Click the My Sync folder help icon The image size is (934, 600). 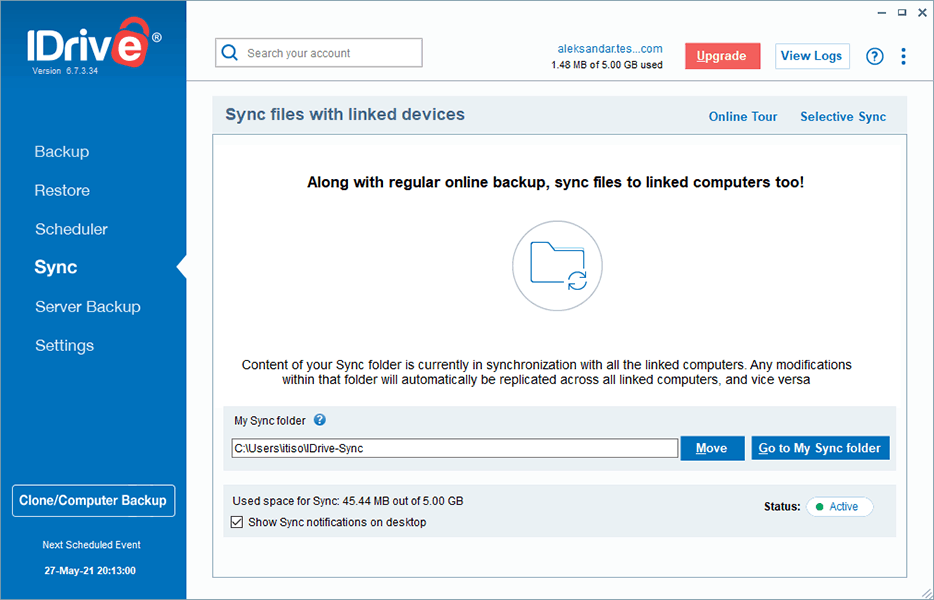[x=319, y=420]
